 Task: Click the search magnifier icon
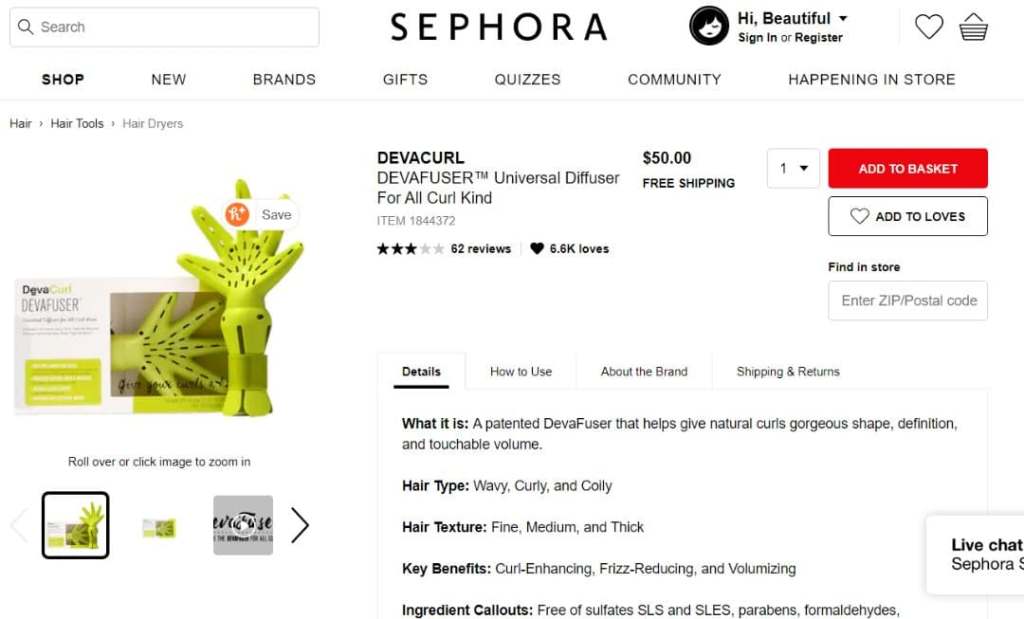26,27
